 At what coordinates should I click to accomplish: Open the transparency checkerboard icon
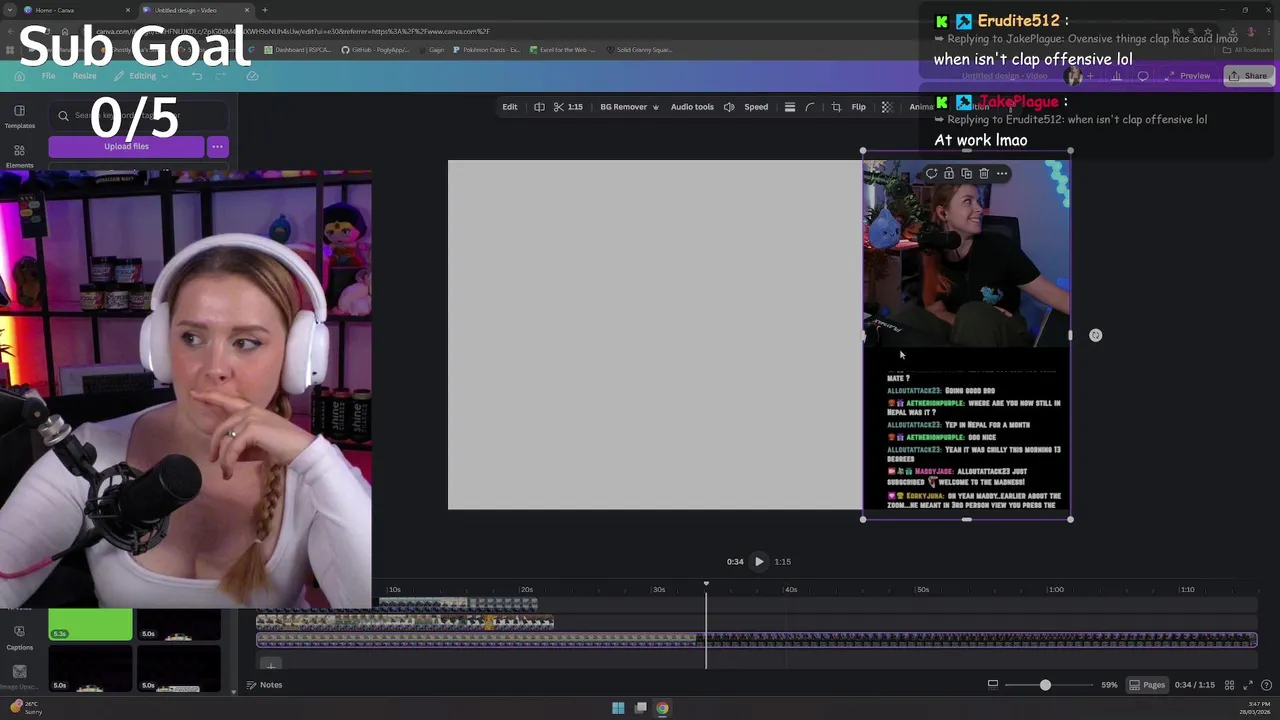pyautogui.click(x=886, y=107)
